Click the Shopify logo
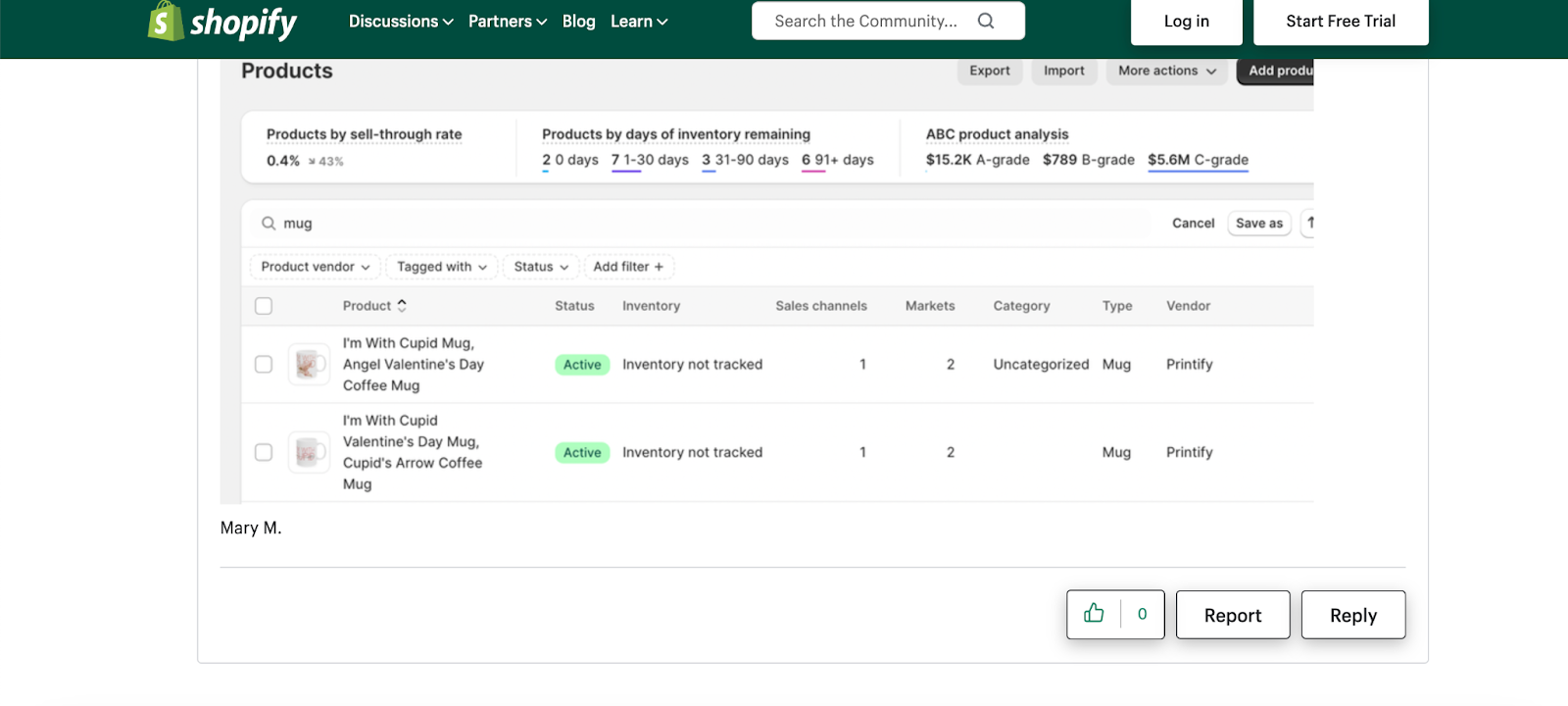The width and height of the screenshot is (1568, 706). (222, 21)
